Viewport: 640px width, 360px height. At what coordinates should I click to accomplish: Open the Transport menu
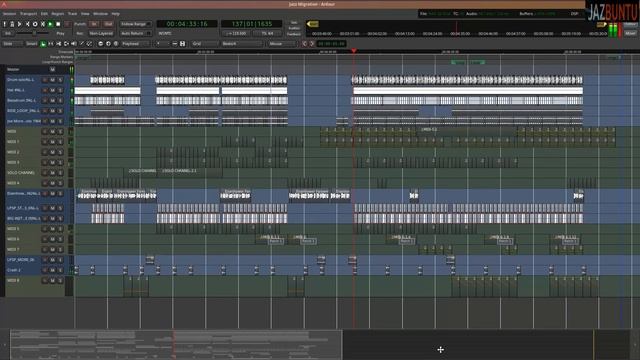tap(29, 14)
